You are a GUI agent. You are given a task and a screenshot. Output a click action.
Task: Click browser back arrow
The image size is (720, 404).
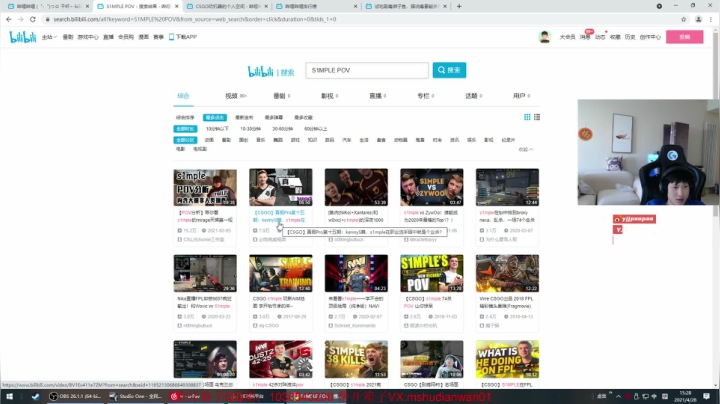[x=9, y=19]
